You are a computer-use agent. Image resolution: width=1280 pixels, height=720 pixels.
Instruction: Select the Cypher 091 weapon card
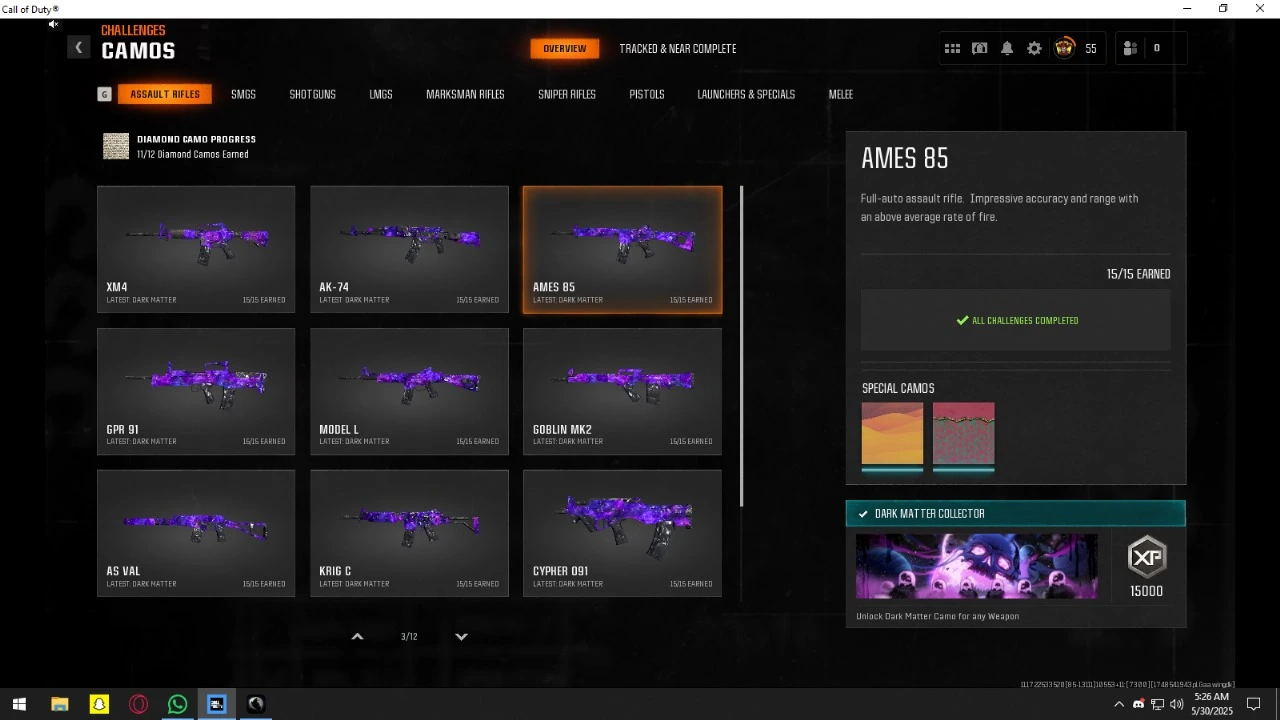pos(622,533)
